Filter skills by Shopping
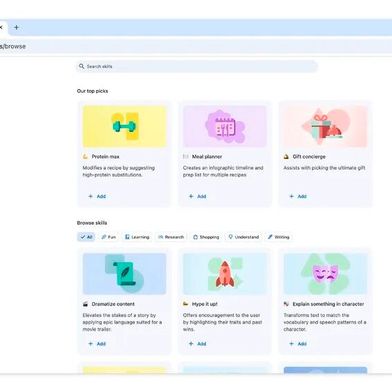The height and width of the screenshot is (392, 392). (x=206, y=237)
